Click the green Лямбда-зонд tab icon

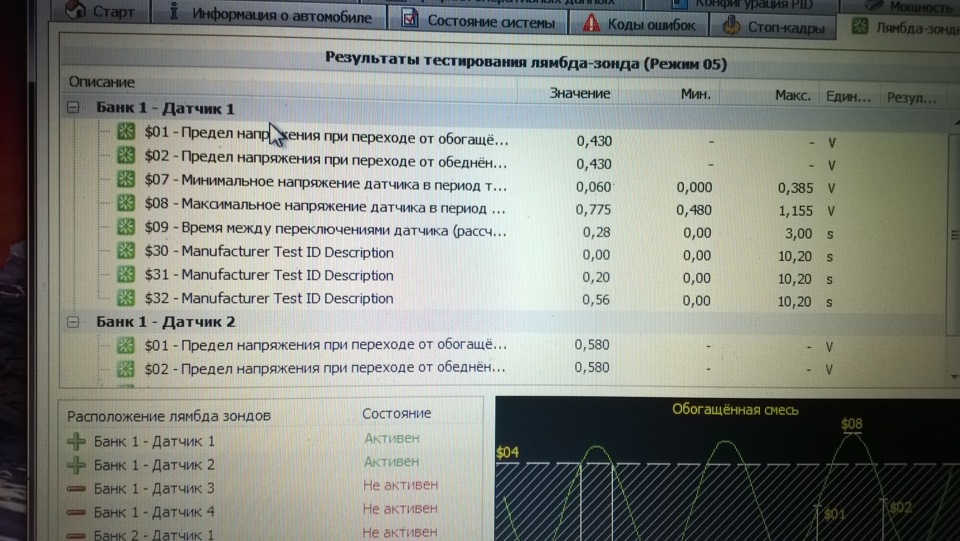pos(860,26)
